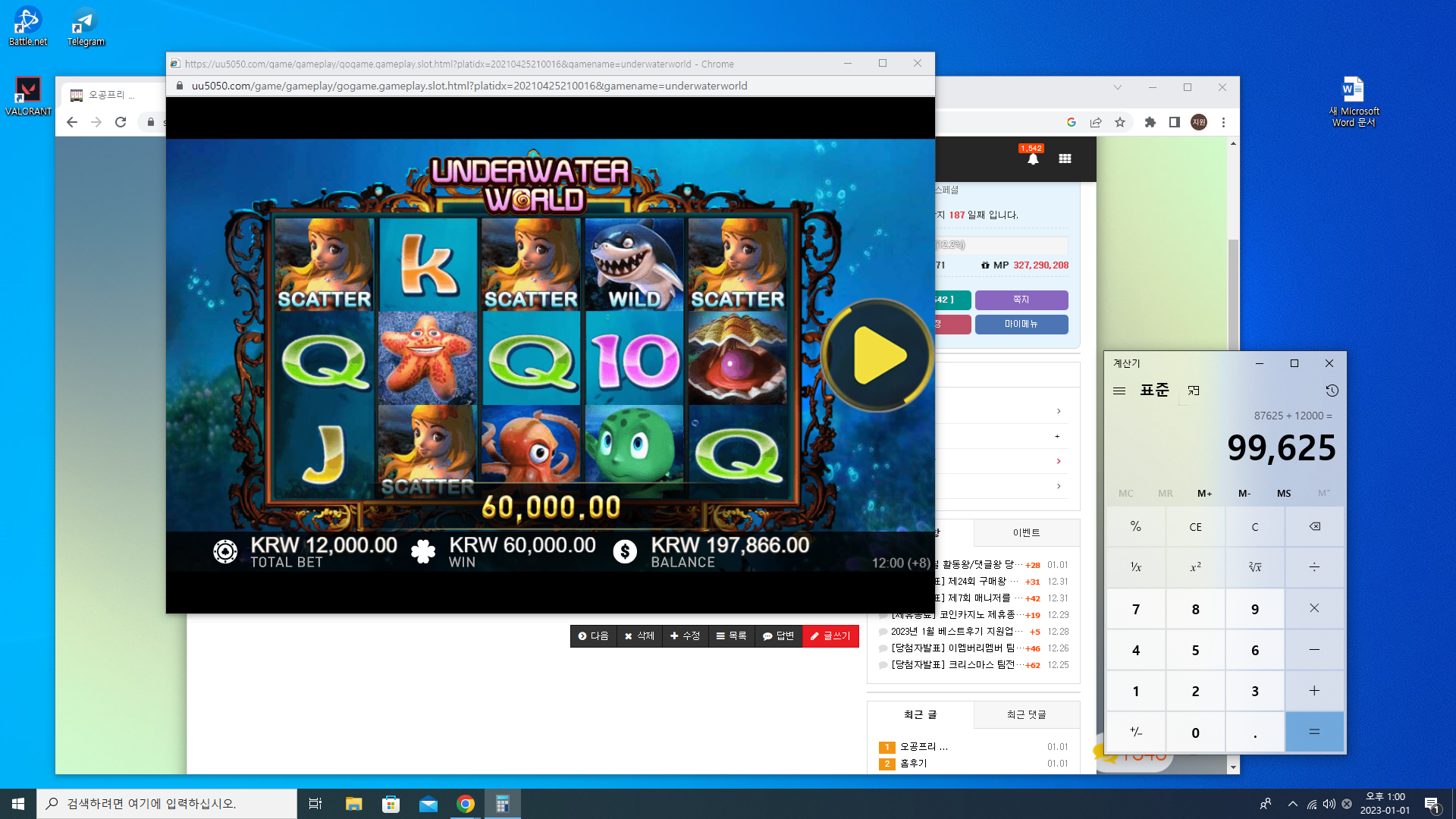The image size is (1456, 819).
Task: Open the 제24회 구매왕 announcement link
Action: pyautogui.click(x=977, y=582)
